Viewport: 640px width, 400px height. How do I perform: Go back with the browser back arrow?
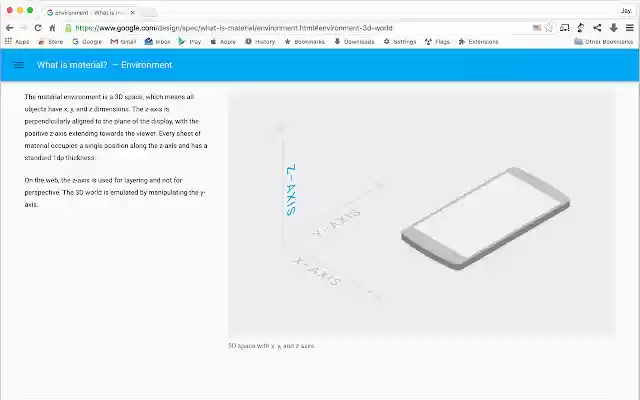[10, 28]
